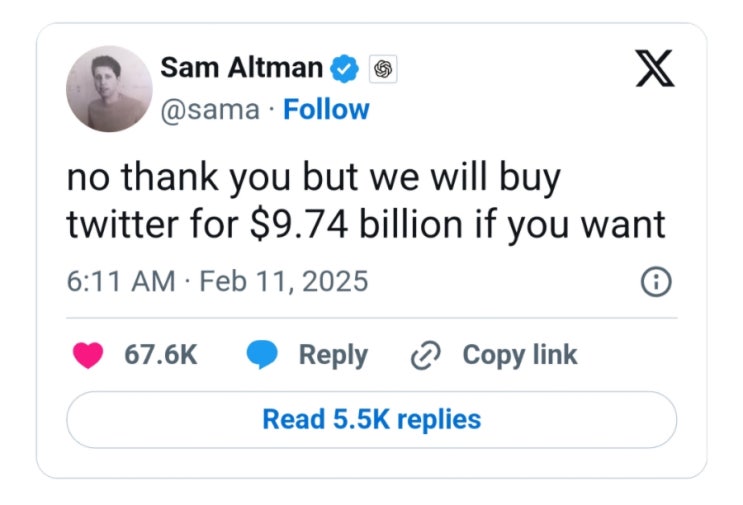Image resolution: width=743 pixels, height=505 pixels.
Task: Click the info circle icon beside the date
Action: (656, 282)
